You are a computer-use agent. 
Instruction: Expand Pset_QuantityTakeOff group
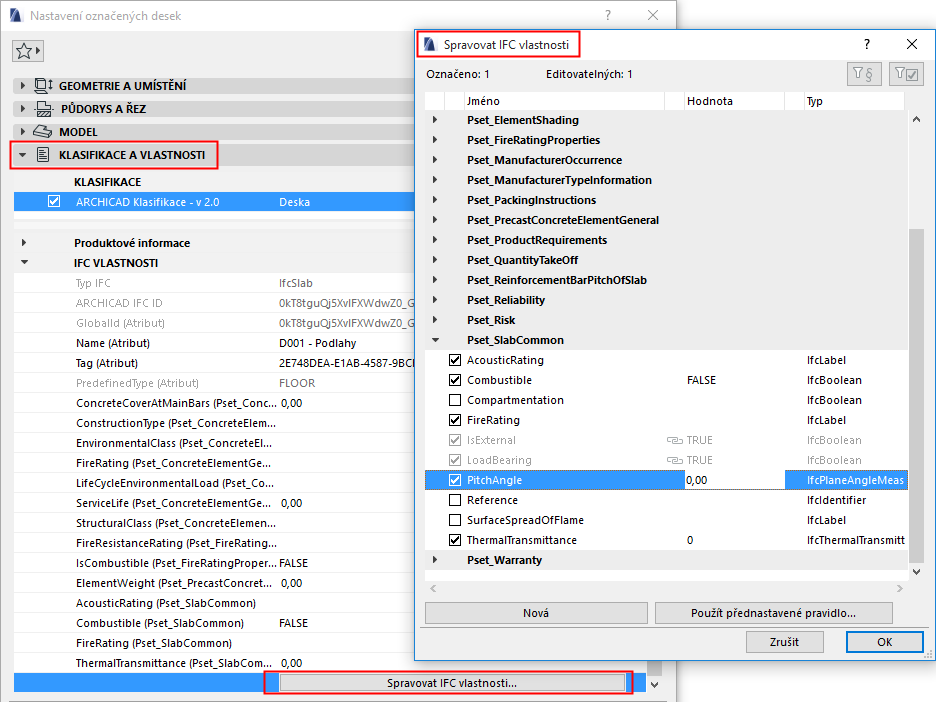pos(435,260)
